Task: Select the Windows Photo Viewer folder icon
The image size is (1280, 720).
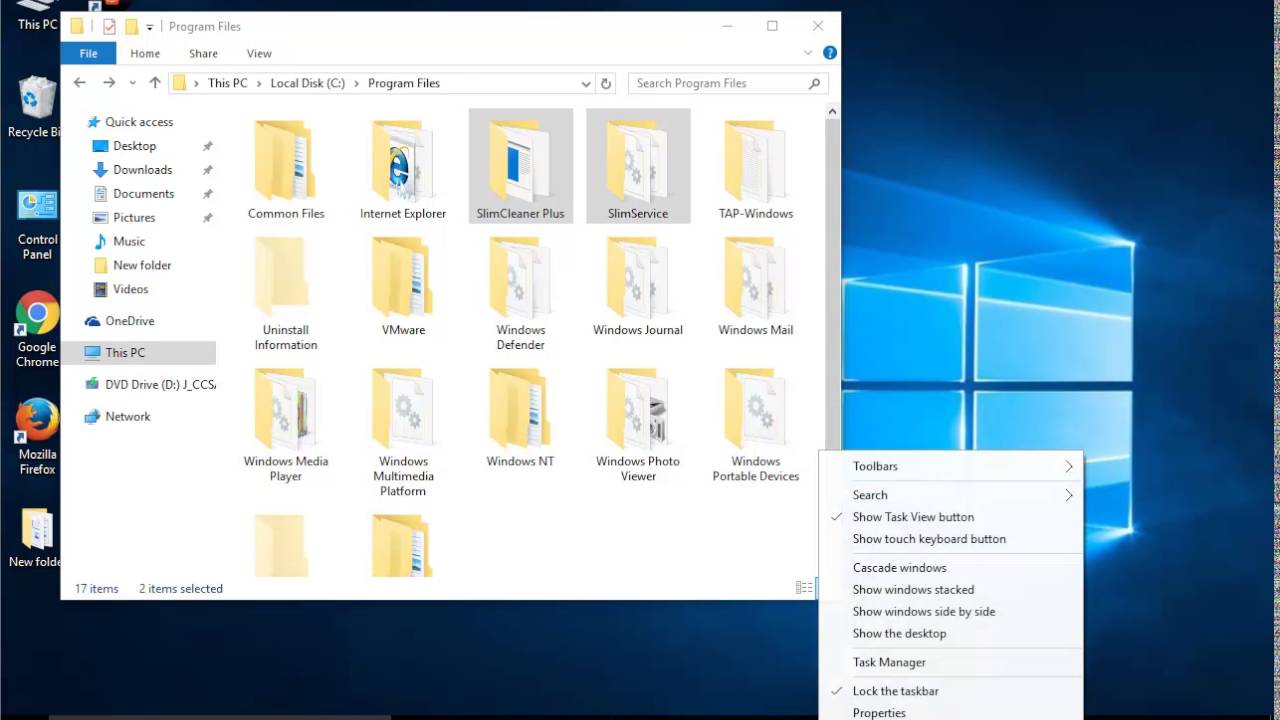Action: click(x=638, y=408)
